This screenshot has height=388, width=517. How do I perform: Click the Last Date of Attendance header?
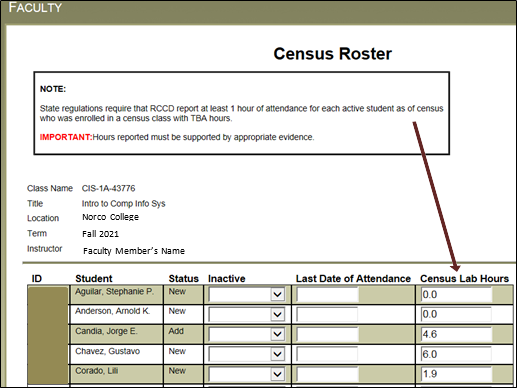(353, 278)
